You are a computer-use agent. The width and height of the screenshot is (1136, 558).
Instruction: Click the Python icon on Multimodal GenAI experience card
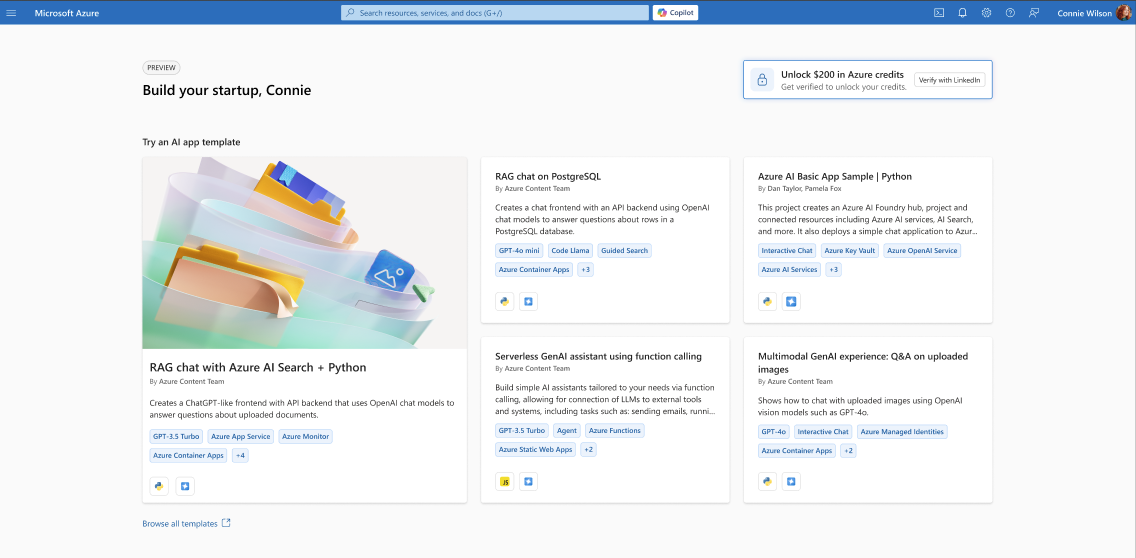pos(767,481)
